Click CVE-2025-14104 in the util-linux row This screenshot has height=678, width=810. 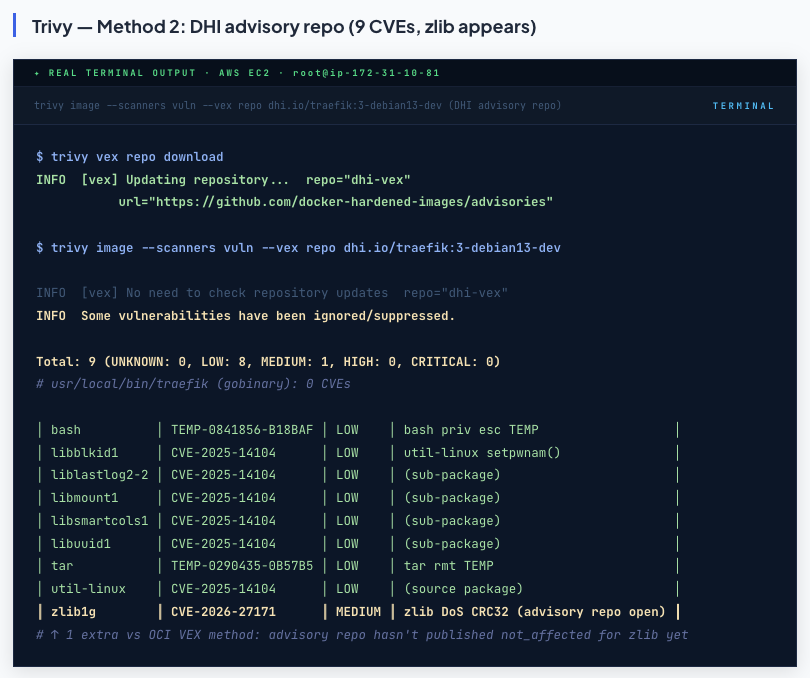223,589
